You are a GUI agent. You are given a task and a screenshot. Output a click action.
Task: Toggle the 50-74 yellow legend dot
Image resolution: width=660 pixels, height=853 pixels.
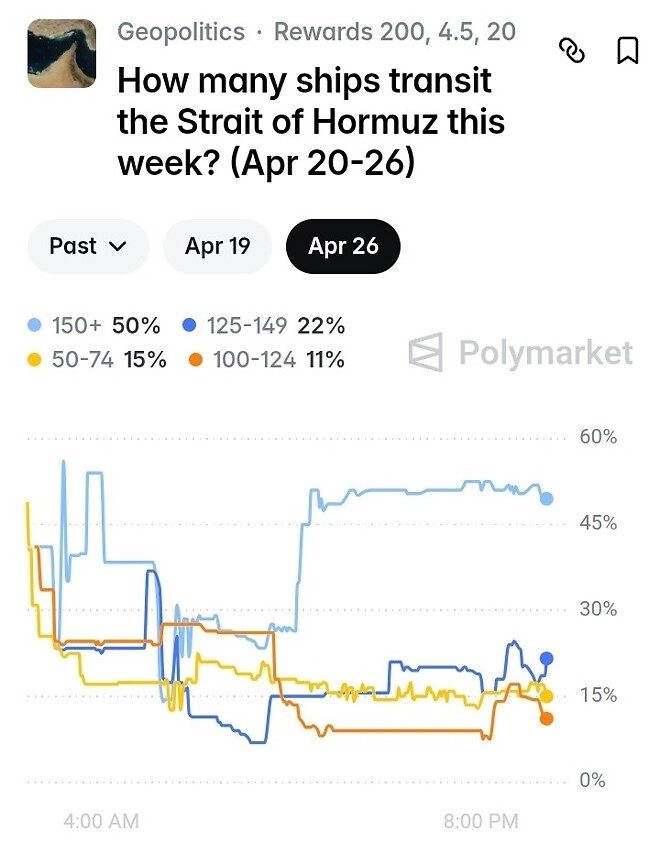tap(35, 360)
